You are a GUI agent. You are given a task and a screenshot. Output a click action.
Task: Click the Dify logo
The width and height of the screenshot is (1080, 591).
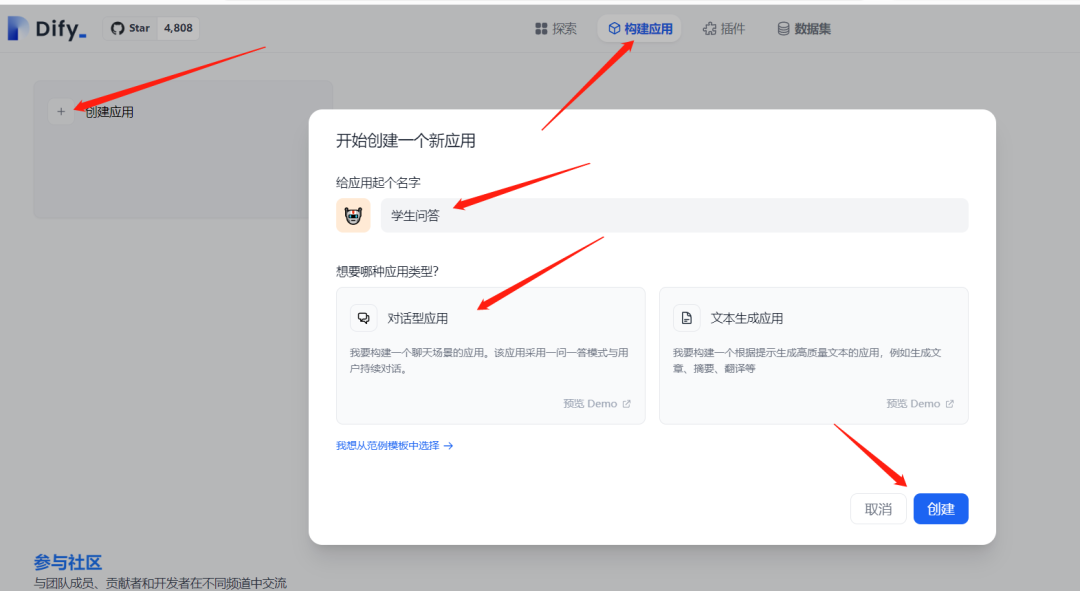47,28
